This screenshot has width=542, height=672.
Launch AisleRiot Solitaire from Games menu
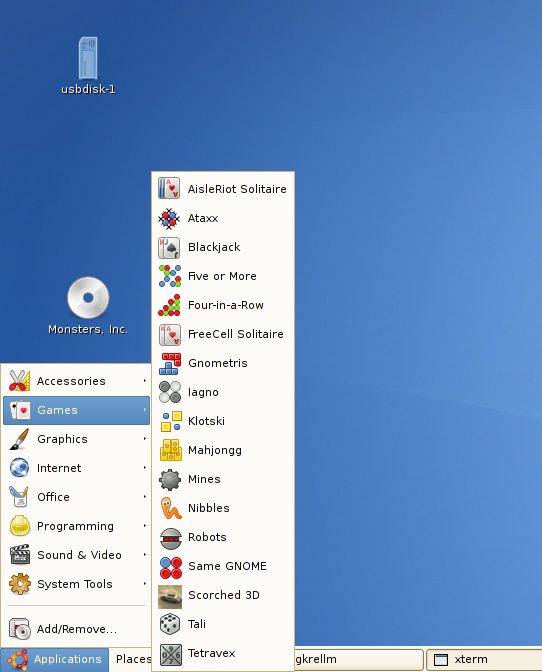223,189
